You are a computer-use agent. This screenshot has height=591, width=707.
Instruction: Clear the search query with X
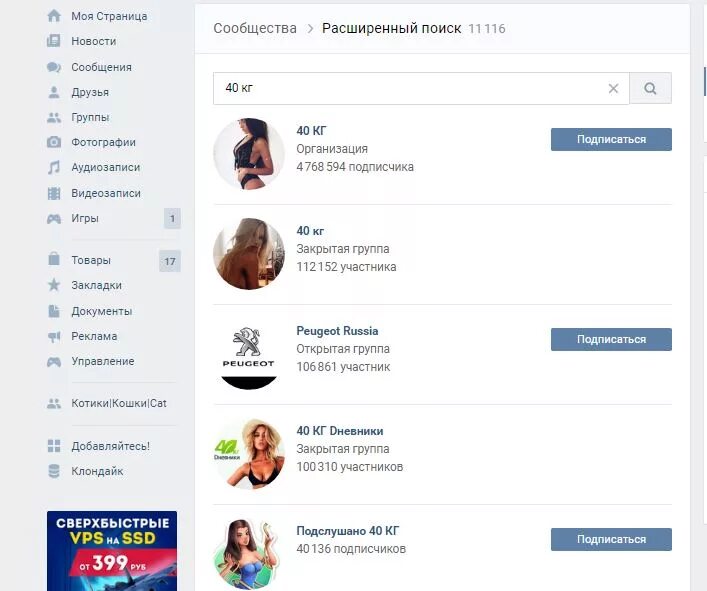(613, 88)
